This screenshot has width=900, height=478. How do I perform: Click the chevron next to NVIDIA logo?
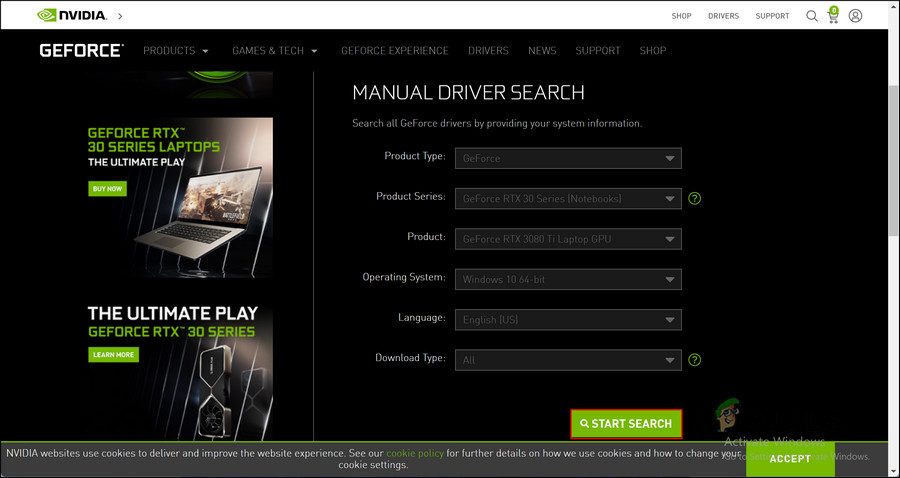(120, 16)
